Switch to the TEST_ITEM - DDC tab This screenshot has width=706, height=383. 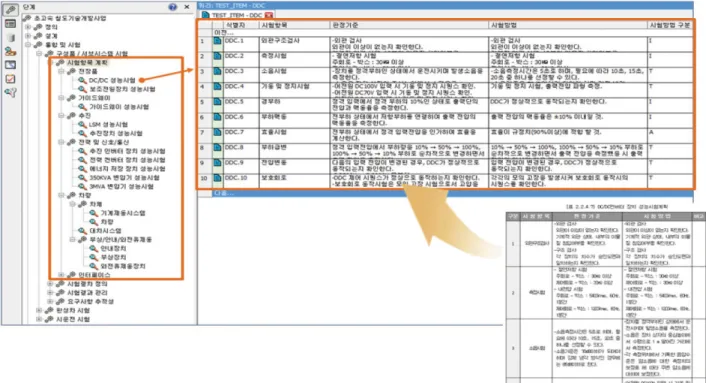[237, 15]
